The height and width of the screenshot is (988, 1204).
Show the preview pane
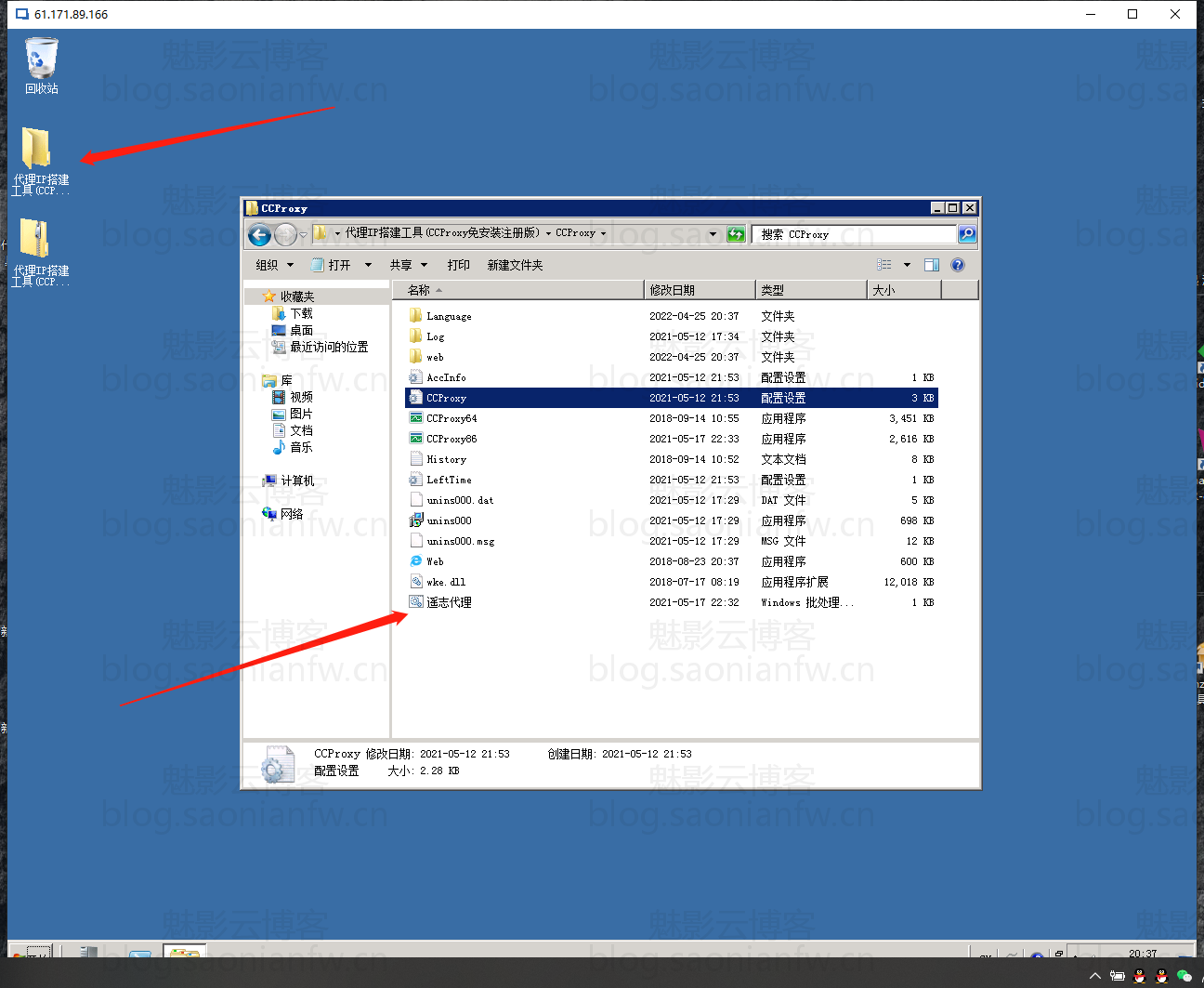(x=932, y=265)
